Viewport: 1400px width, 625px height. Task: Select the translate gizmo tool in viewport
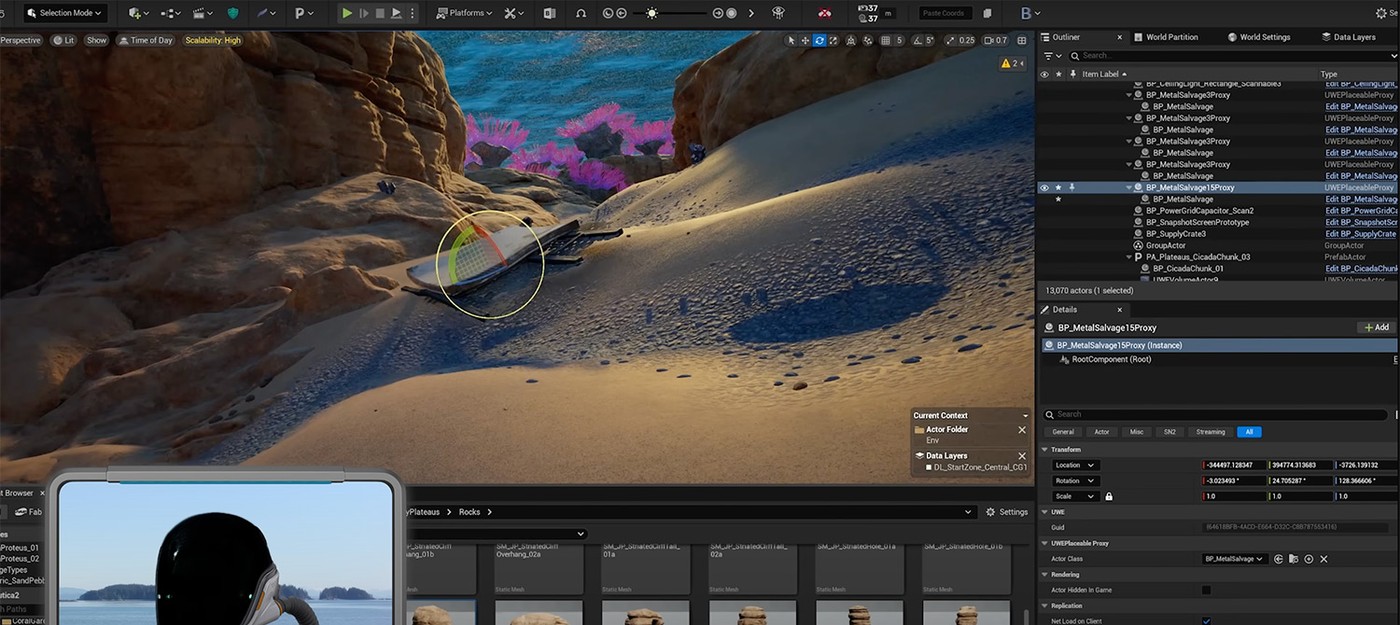[x=805, y=40]
